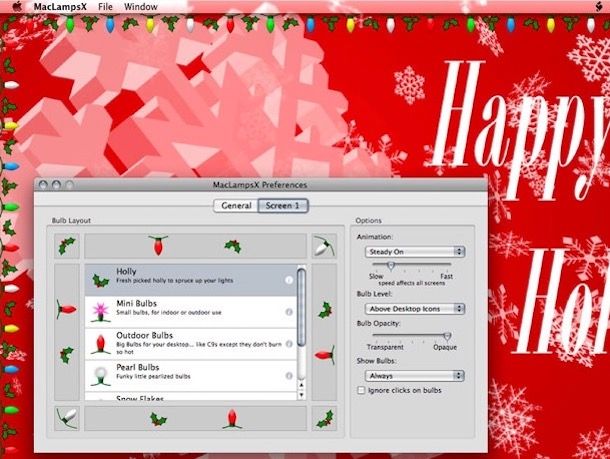Select the Holly row title
Screen dimensions: 610x459
tap(126, 271)
